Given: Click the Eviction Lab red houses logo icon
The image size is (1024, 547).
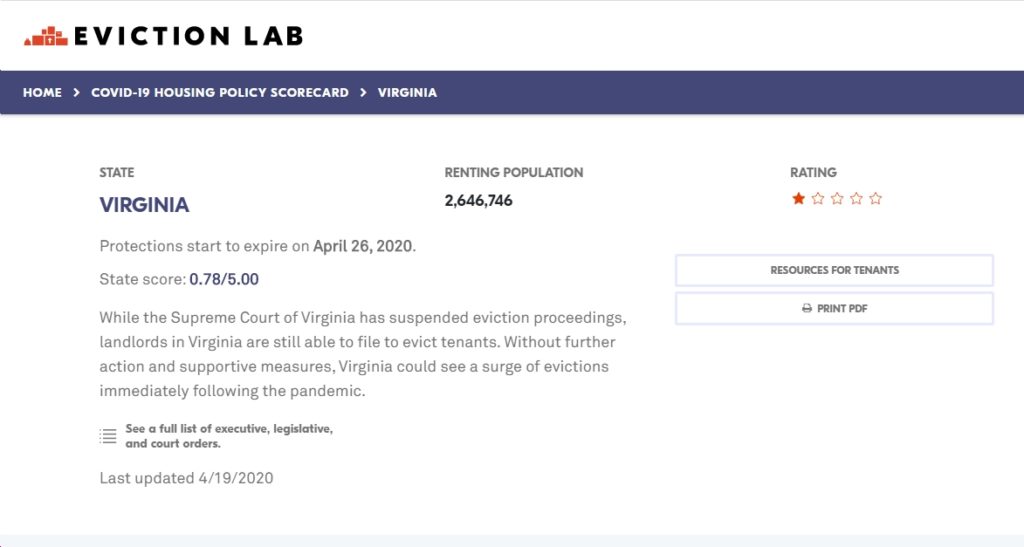Looking at the screenshot, I should tap(46, 36).
